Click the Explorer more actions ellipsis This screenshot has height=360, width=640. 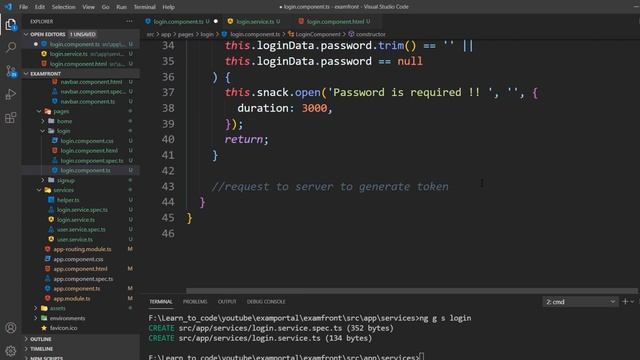point(129,21)
